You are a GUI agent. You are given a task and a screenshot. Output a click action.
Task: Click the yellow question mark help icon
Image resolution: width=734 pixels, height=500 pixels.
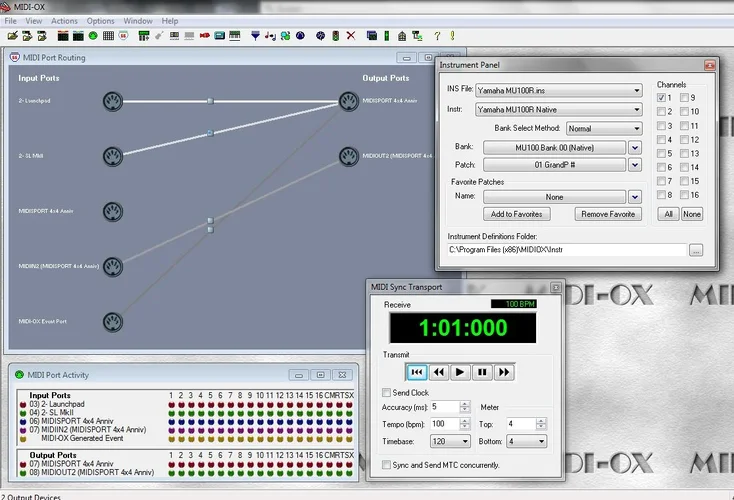437,36
